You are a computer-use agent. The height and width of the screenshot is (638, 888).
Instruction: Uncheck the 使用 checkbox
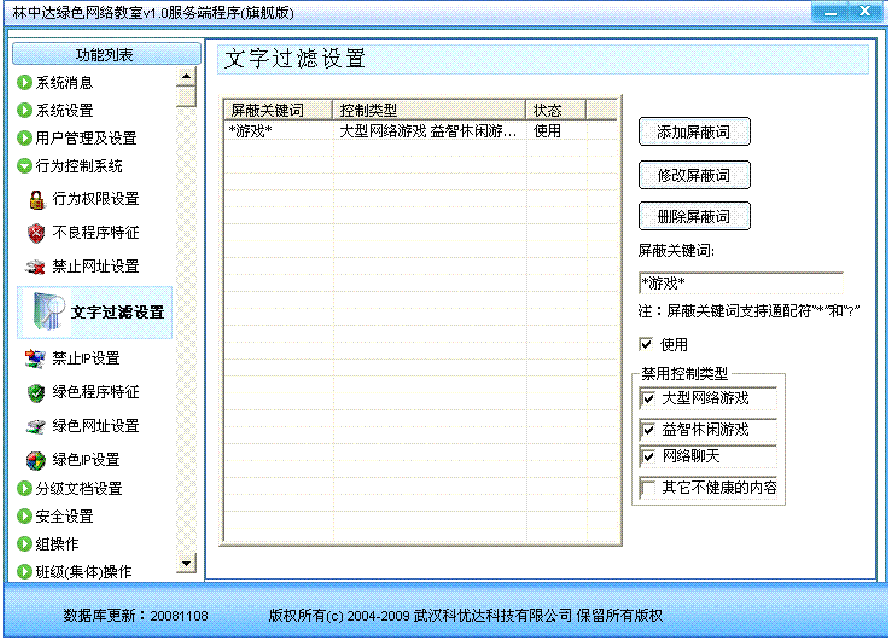click(647, 344)
